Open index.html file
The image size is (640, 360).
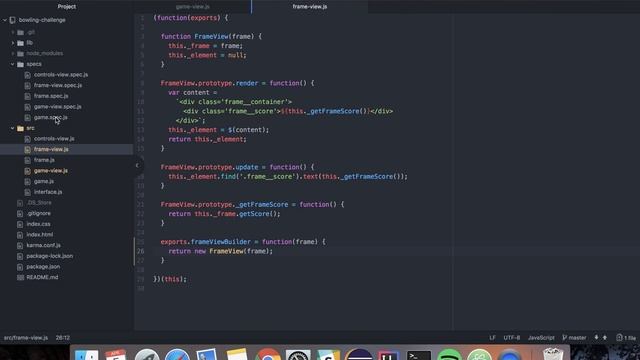pos(40,234)
